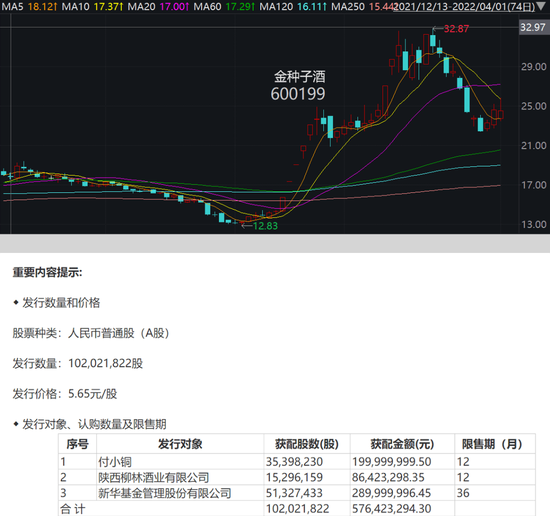Image resolution: width=550 pixels, height=516 pixels.
Task: Click the 发行对象 column header
Action: tap(180, 444)
